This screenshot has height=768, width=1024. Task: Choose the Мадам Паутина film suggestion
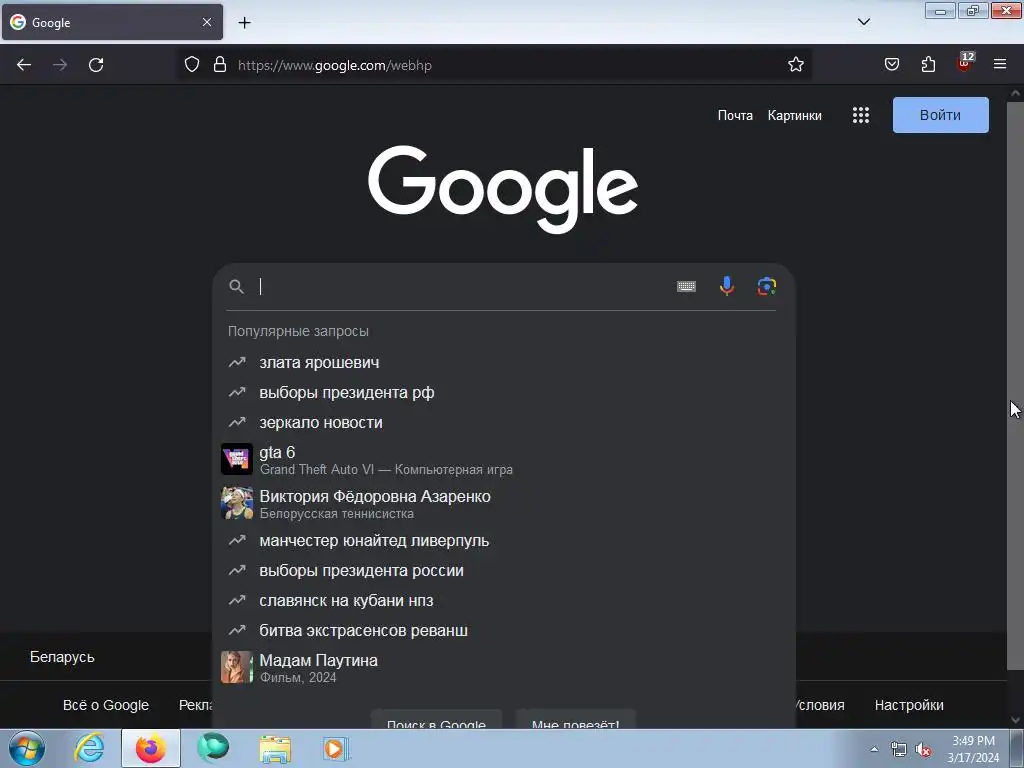coord(502,667)
